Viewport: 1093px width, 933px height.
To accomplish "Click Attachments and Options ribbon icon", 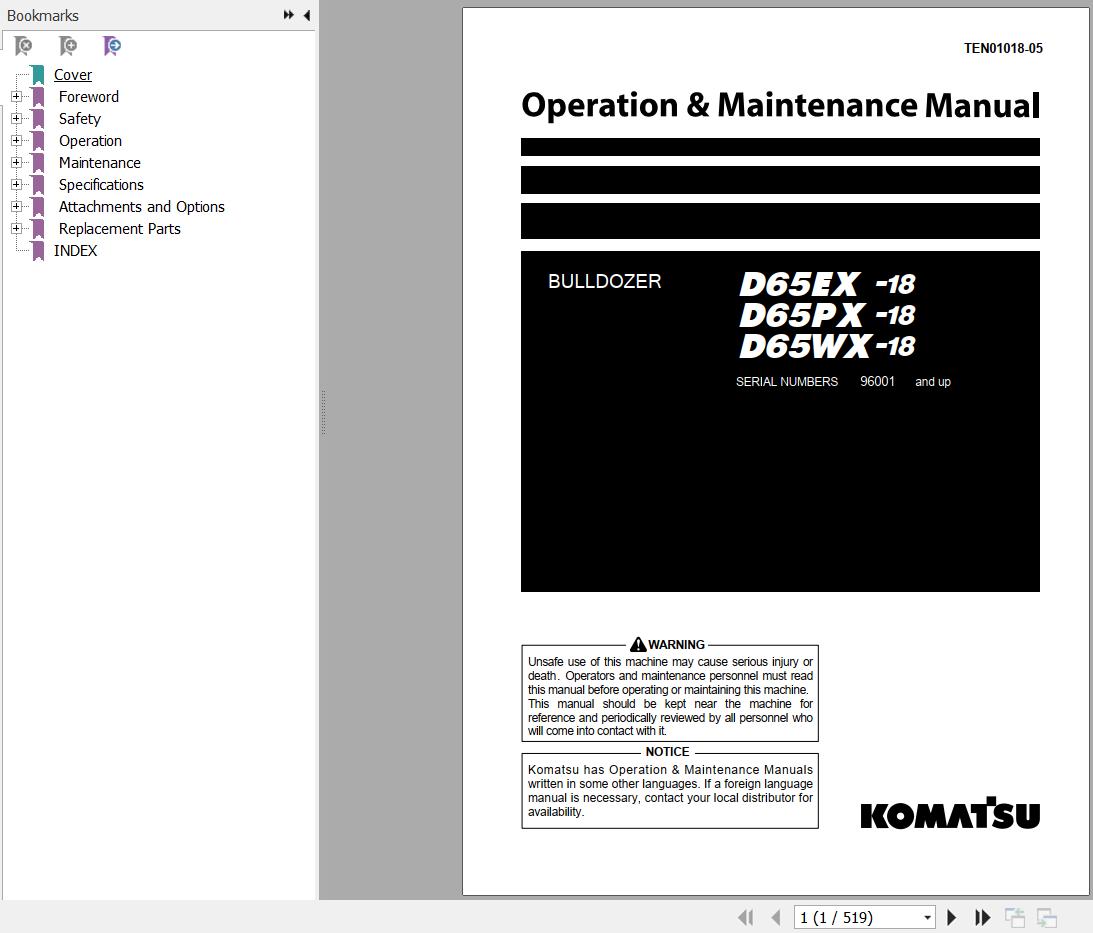I will pyautogui.click(x=38, y=206).
